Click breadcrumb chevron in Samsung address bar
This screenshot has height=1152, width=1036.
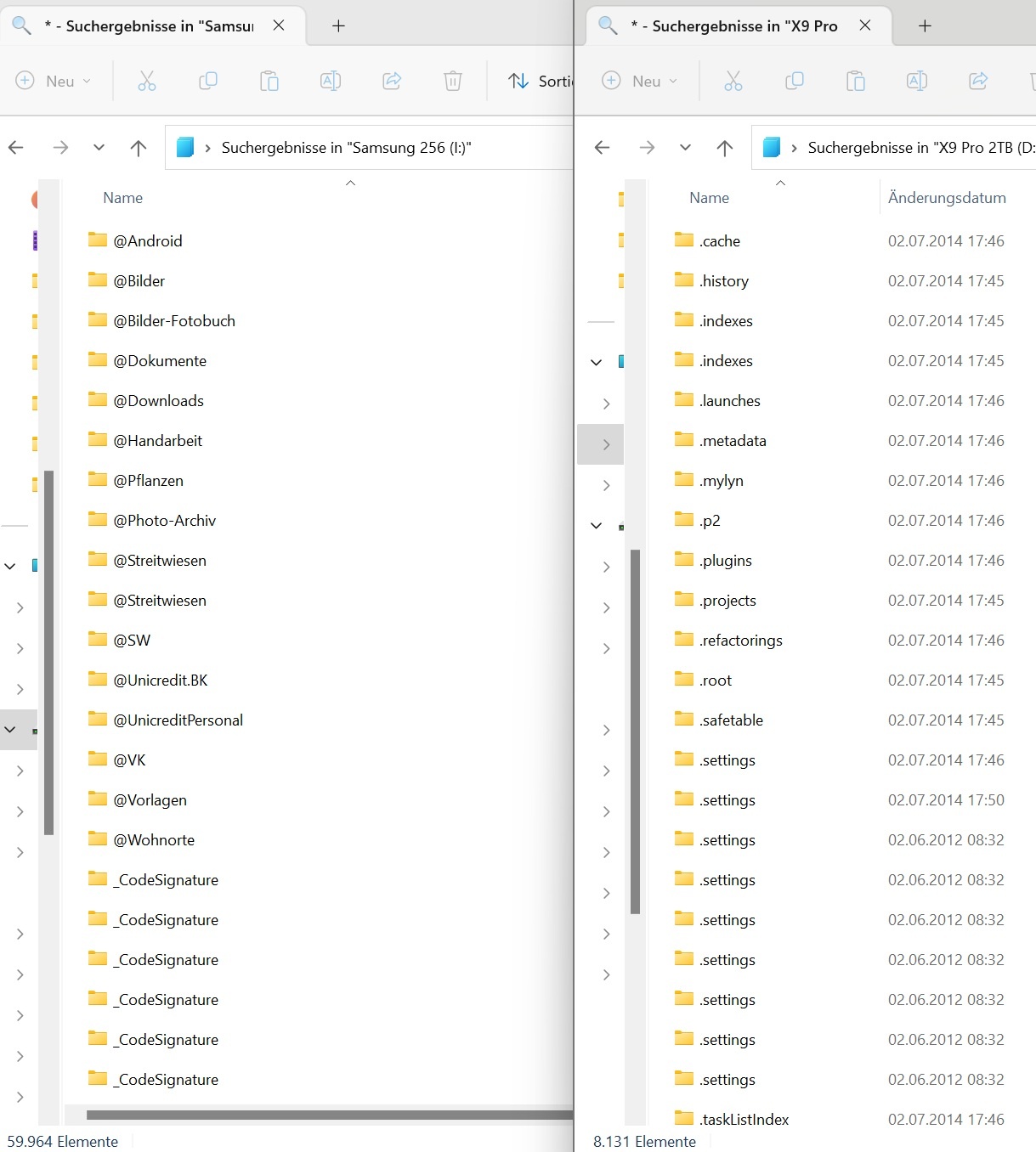click(207, 148)
